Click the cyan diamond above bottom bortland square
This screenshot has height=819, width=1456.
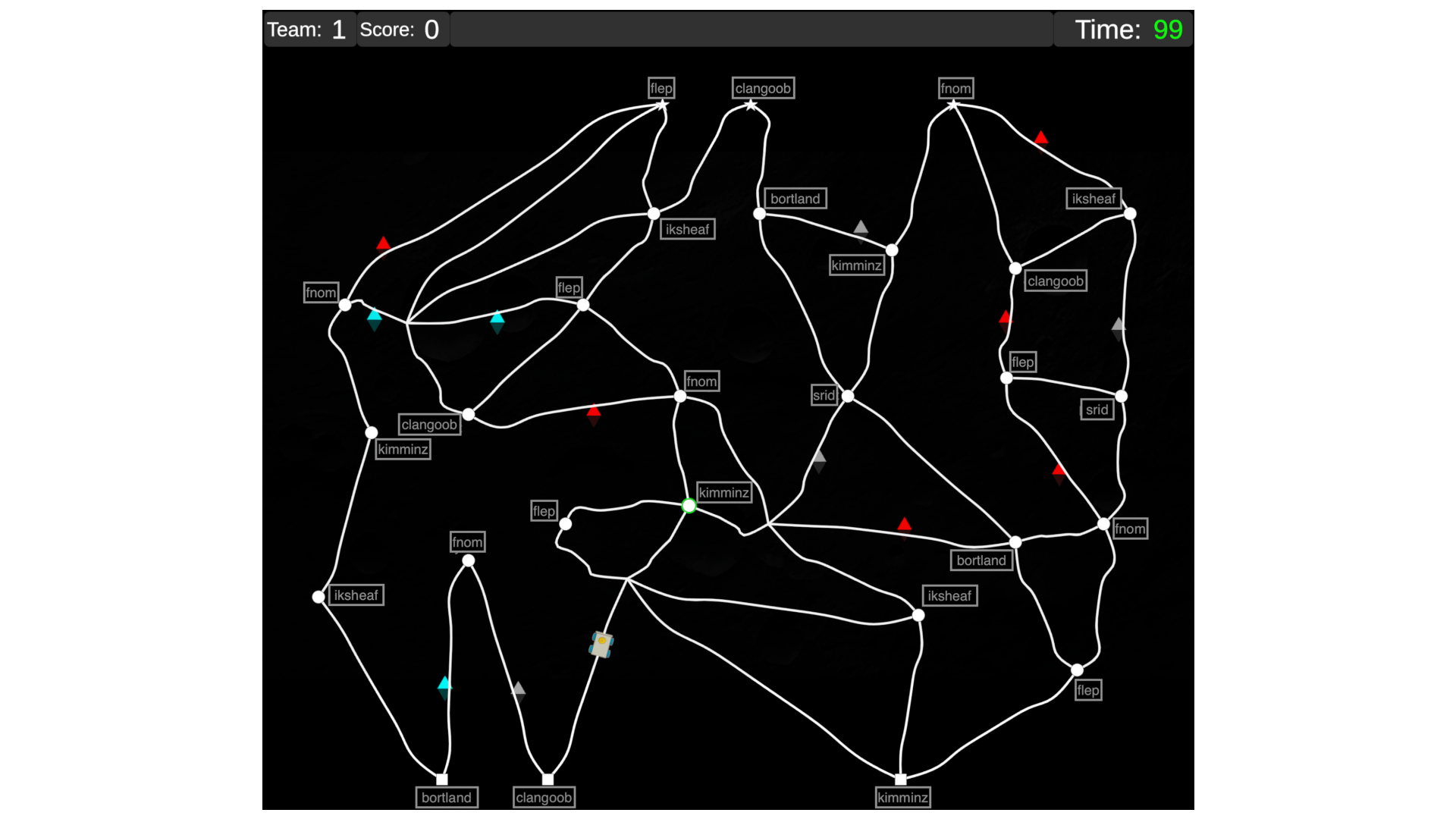point(444,688)
